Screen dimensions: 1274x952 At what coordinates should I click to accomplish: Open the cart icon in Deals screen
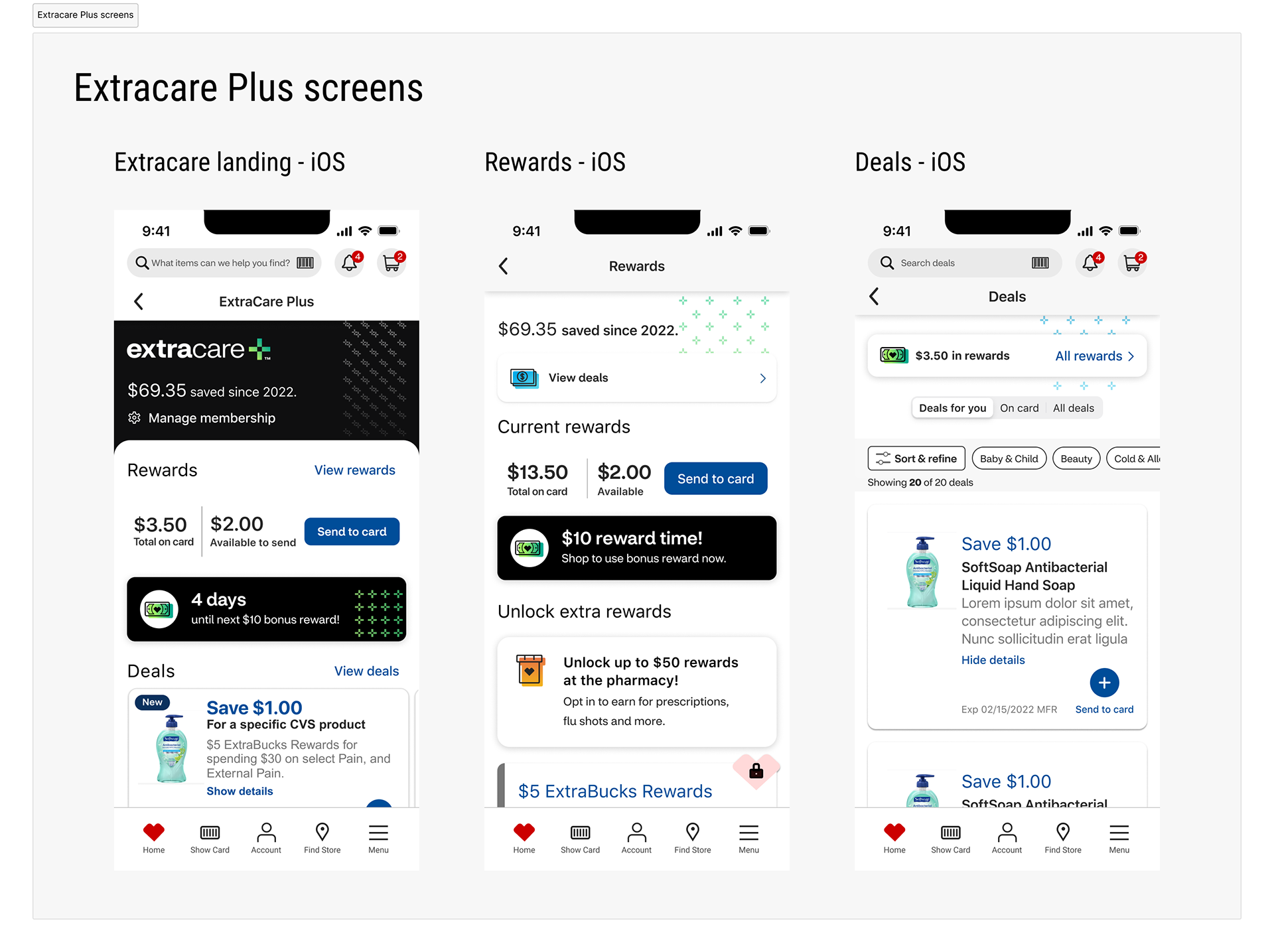point(1133,263)
